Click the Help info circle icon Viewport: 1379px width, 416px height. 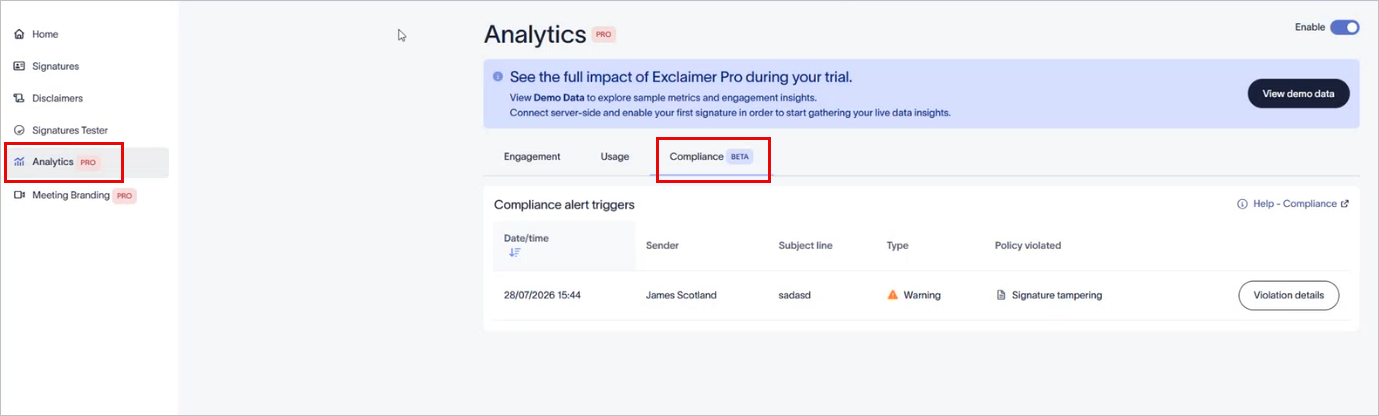point(1242,204)
